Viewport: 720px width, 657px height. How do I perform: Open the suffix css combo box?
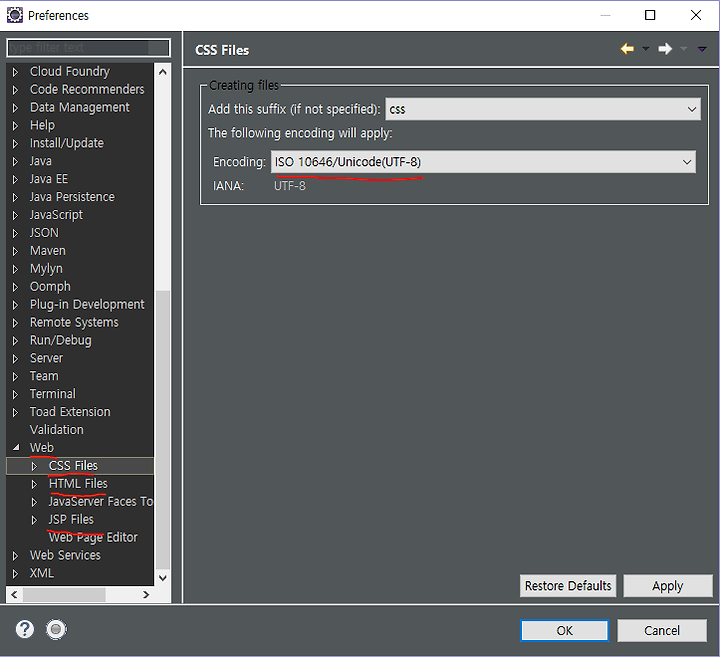pos(543,109)
